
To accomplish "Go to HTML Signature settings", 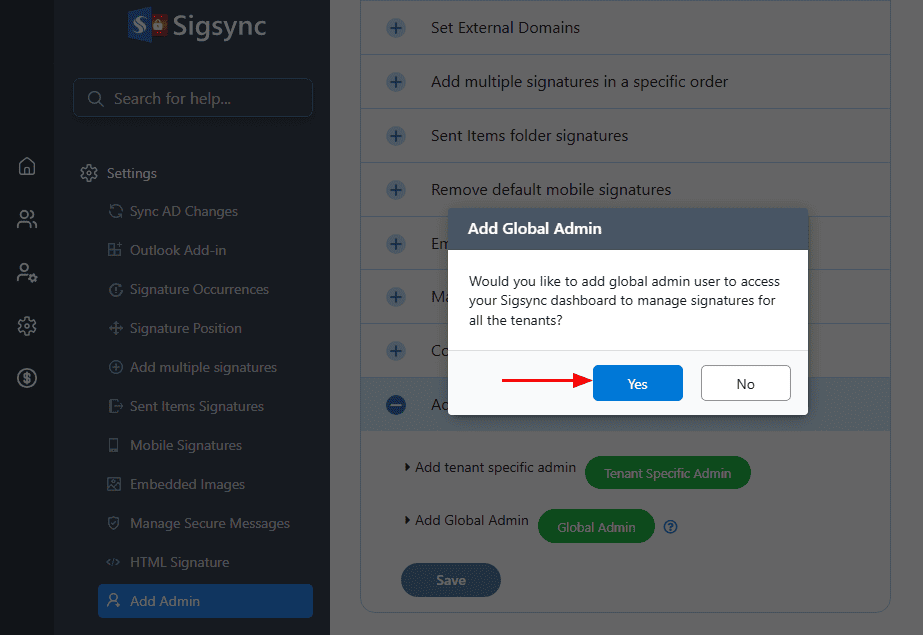I will click(x=179, y=562).
